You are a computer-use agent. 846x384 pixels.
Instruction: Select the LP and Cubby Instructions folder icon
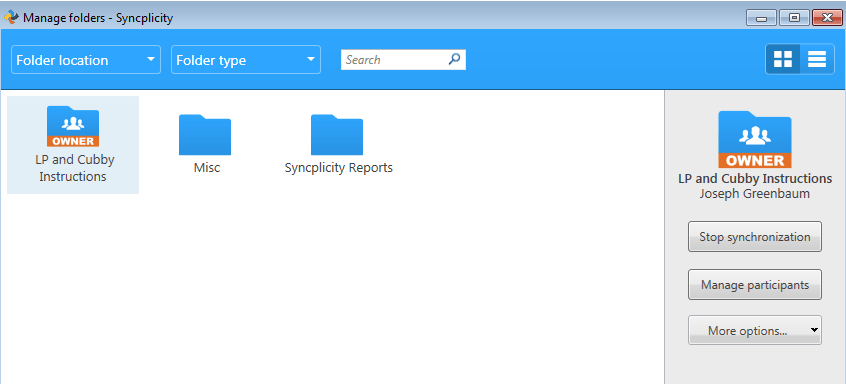73,126
